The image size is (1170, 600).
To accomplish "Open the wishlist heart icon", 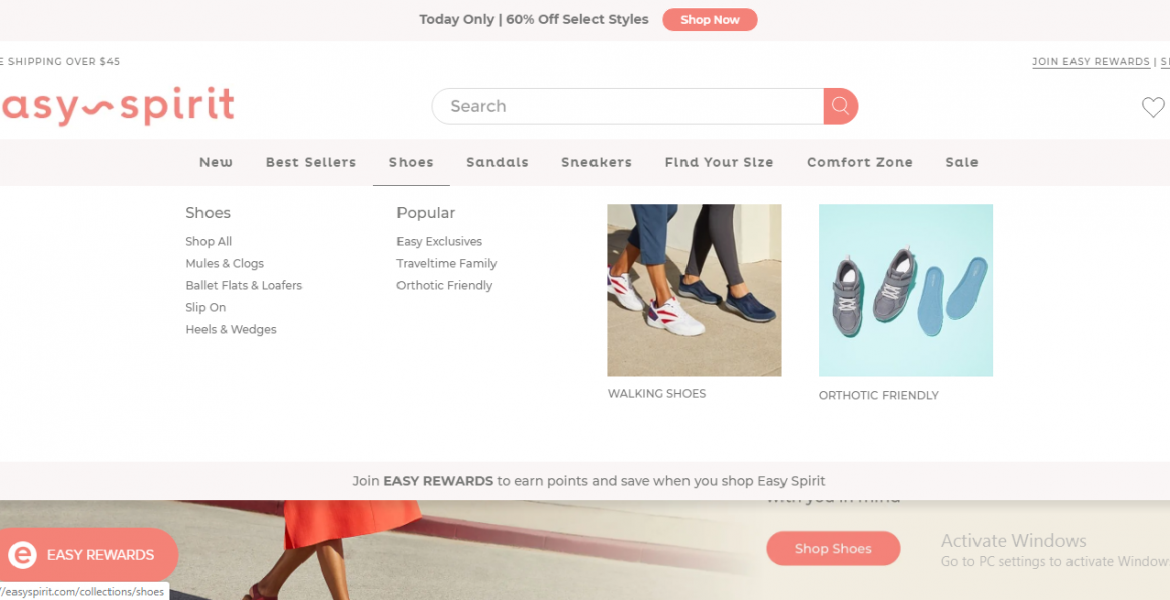I will [1153, 107].
